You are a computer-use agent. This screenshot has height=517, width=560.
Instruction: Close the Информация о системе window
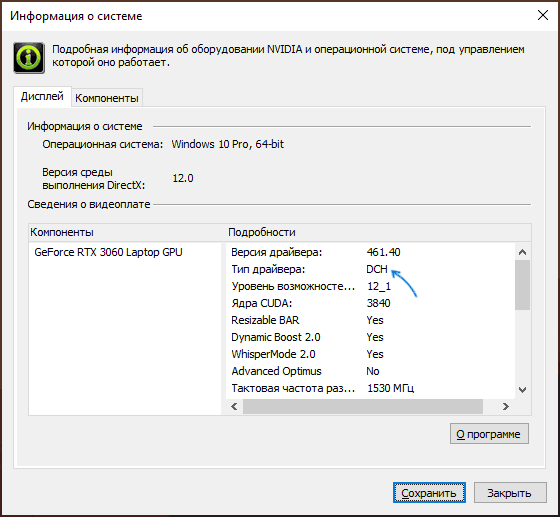pos(543,15)
